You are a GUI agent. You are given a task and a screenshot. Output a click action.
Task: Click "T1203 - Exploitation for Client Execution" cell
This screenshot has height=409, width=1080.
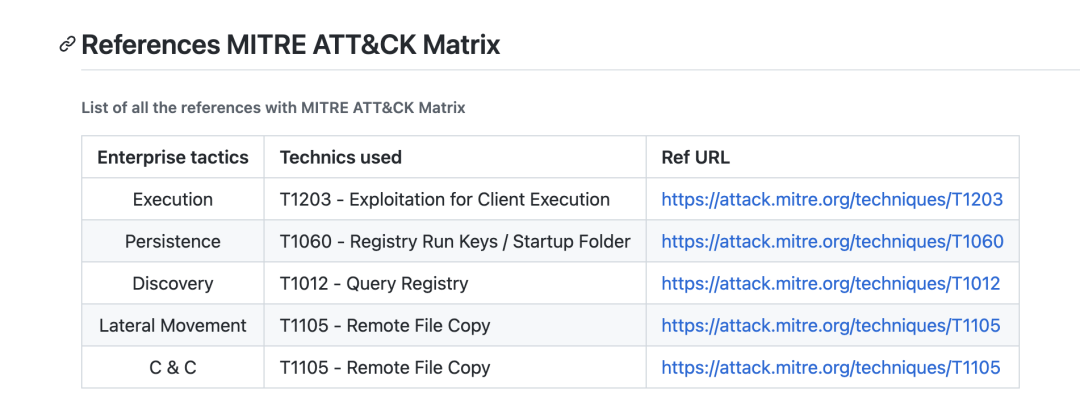(455, 200)
